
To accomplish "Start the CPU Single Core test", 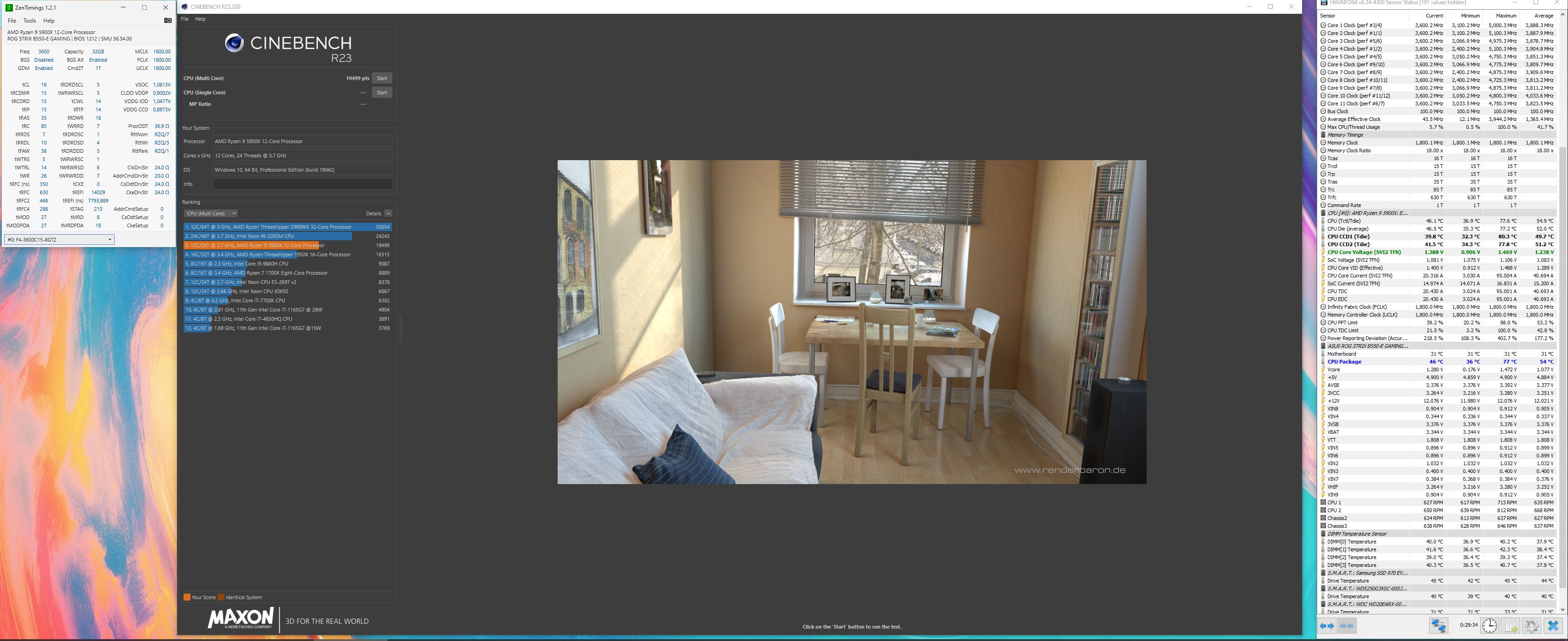I will [382, 92].
